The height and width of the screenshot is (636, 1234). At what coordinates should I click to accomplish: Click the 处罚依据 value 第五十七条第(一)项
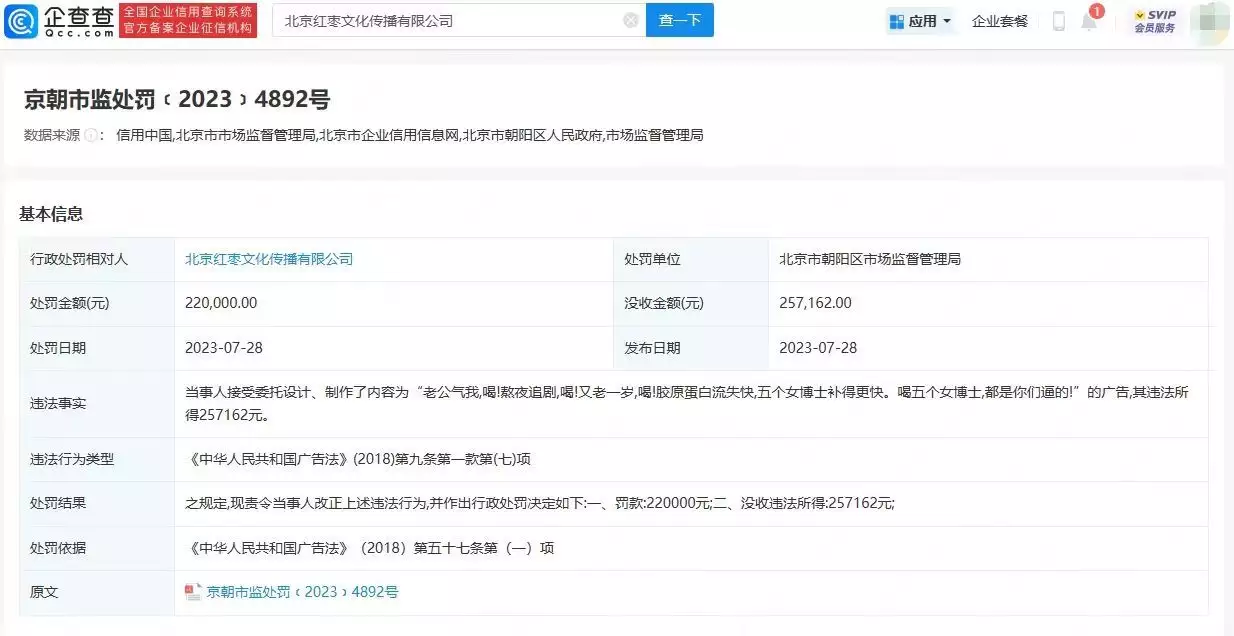coord(370,548)
